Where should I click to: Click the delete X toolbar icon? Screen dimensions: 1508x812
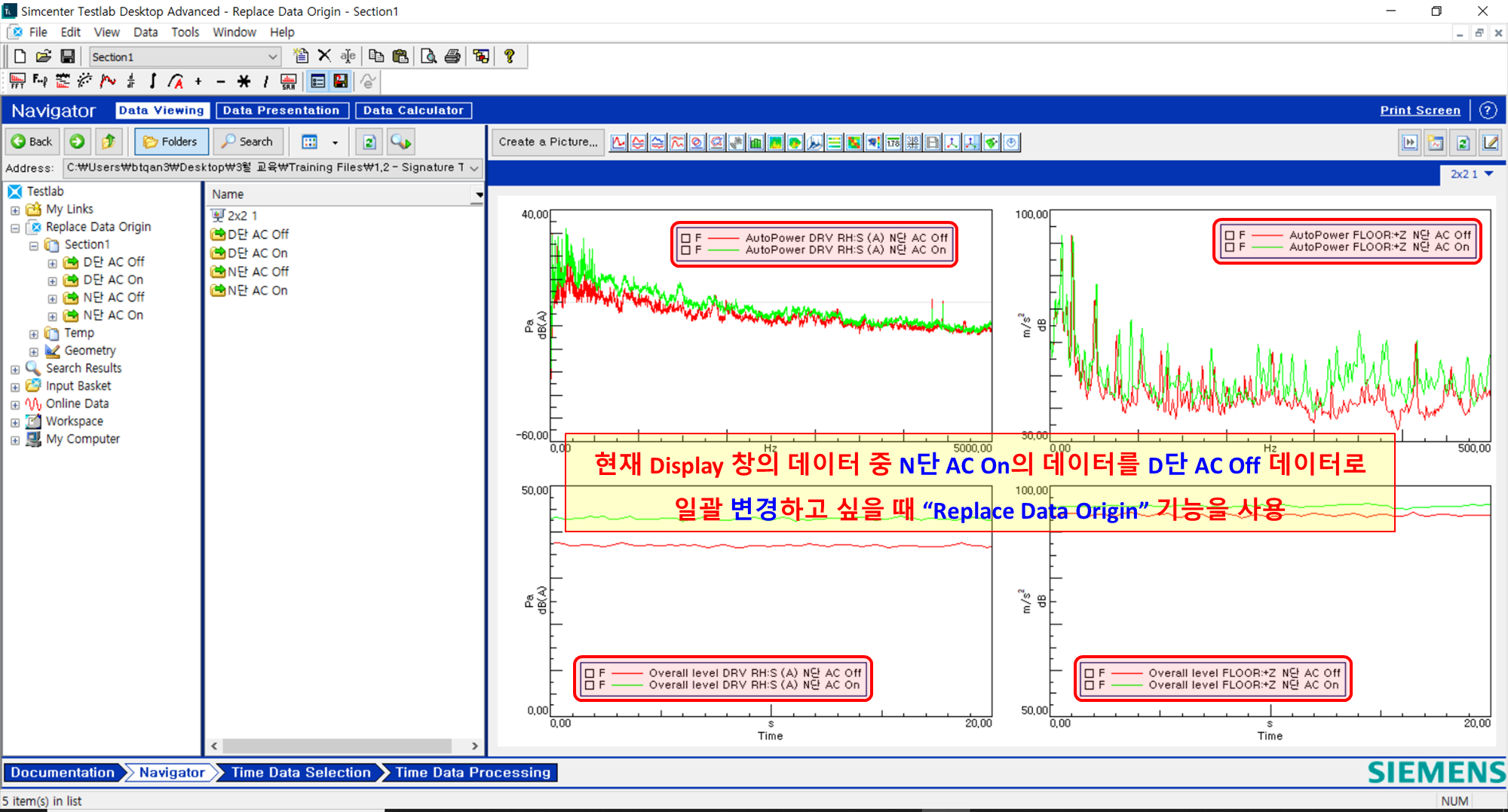[324, 56]
